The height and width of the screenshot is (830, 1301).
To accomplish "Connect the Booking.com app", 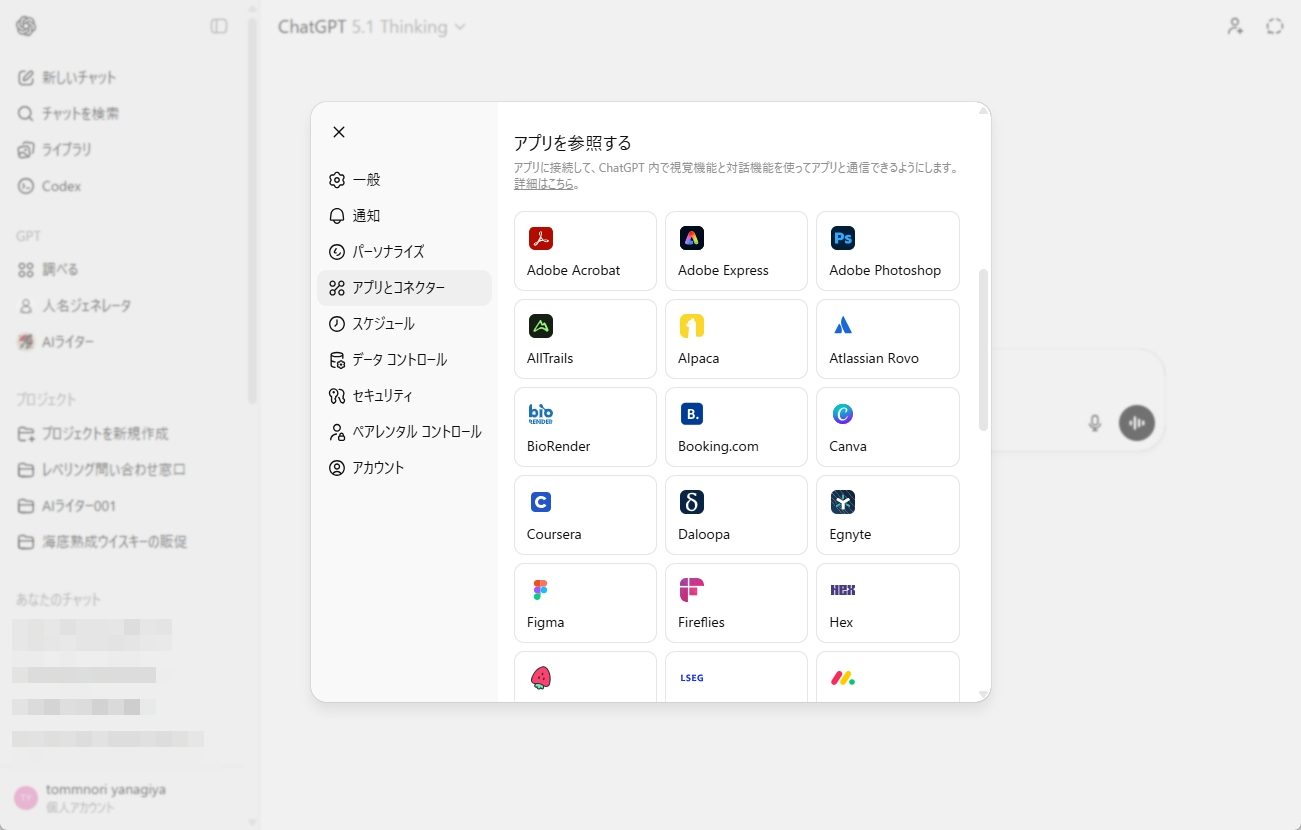I will 735,427.
